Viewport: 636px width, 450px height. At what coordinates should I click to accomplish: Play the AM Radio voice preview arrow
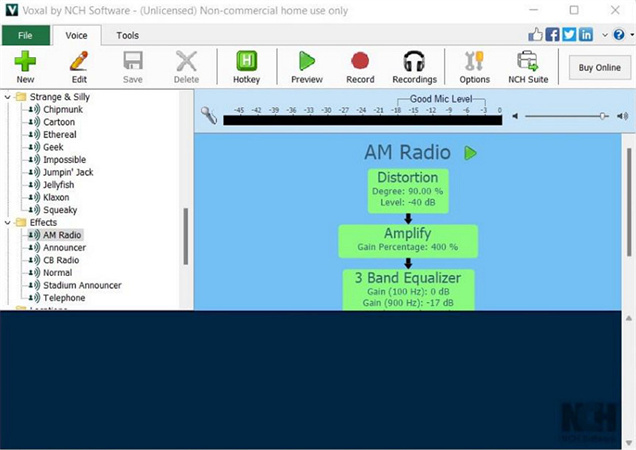coord(470,153)
